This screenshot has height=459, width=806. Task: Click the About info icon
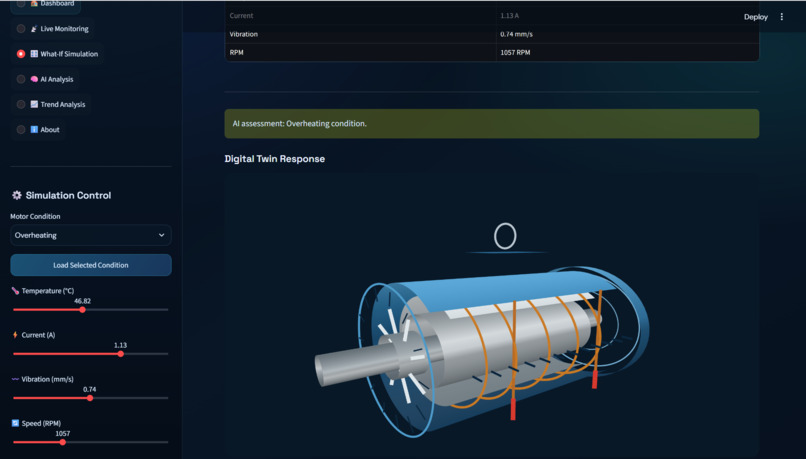tap(34, 130)
